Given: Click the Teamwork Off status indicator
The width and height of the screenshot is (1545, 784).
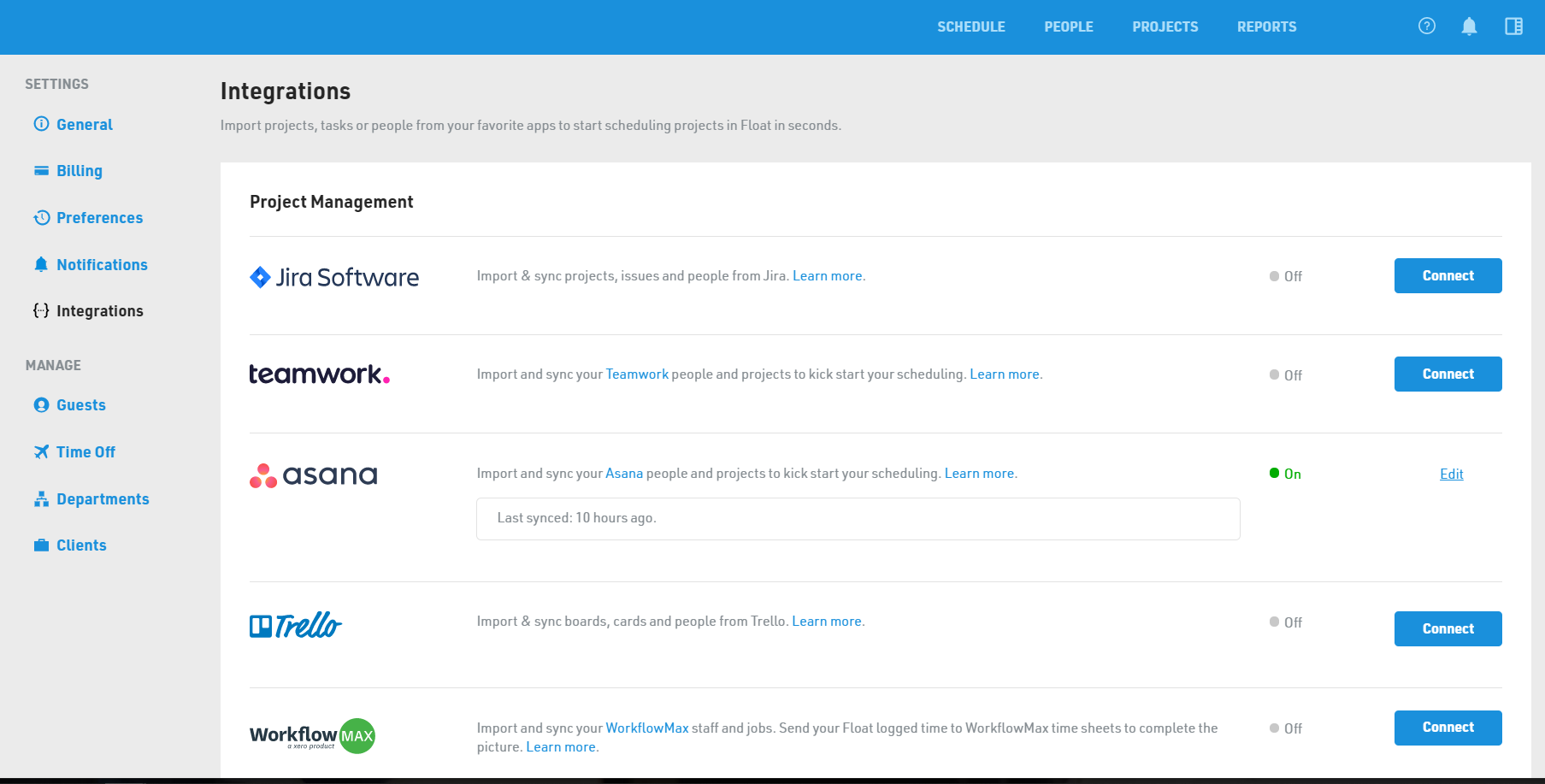Looking at the screenshot, I should click(1286, 375).
